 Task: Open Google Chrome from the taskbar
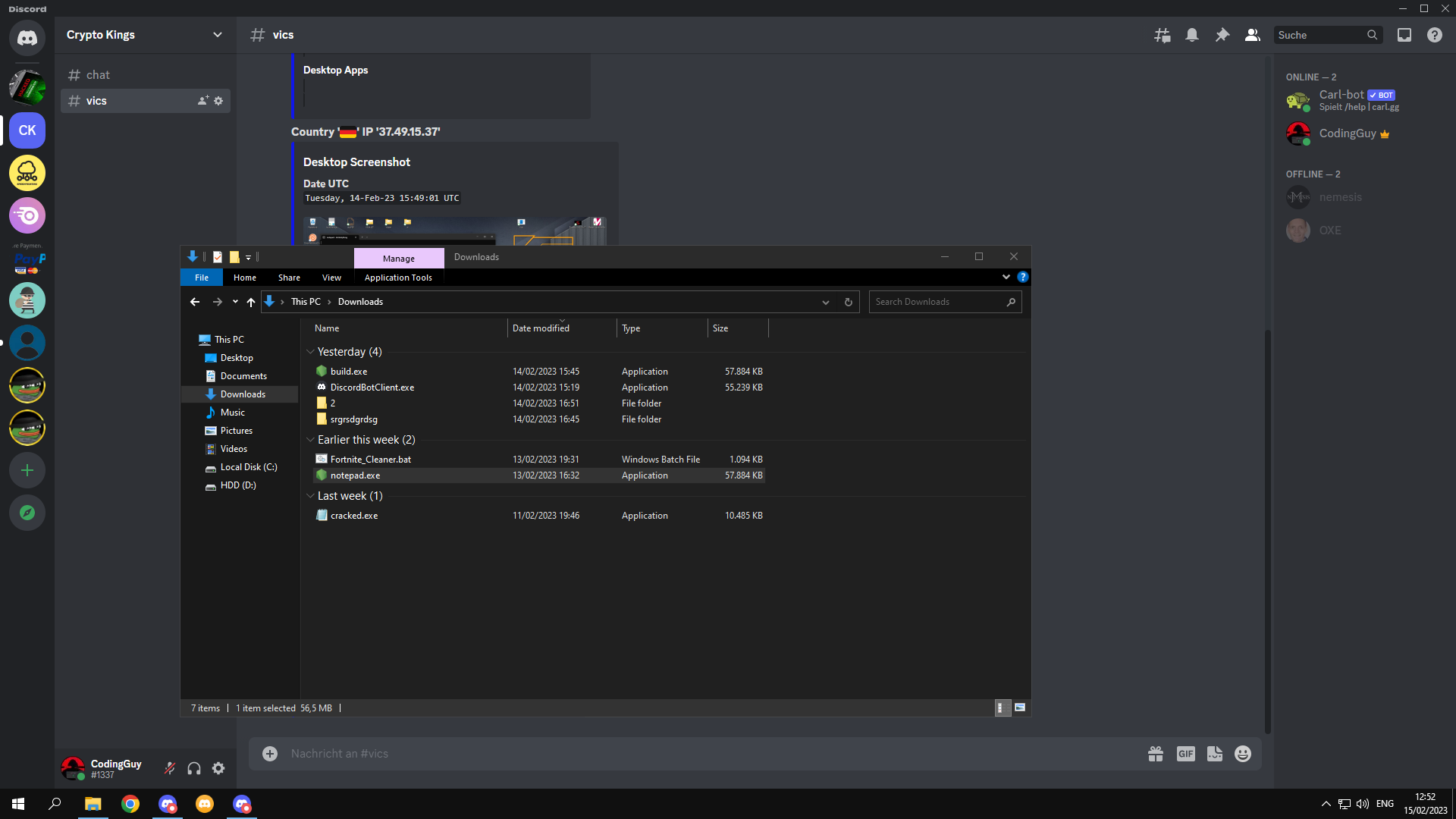[130, 804]
